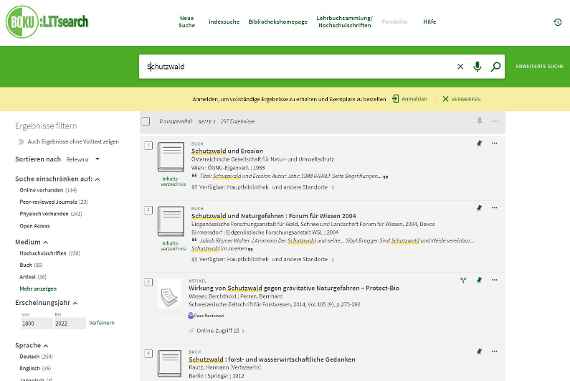The width and height of the screenshot is (570, 381).
Task: Open title Schutzwald und Naturgefahren : Forum für Wissen
Action: coord(274,216)
